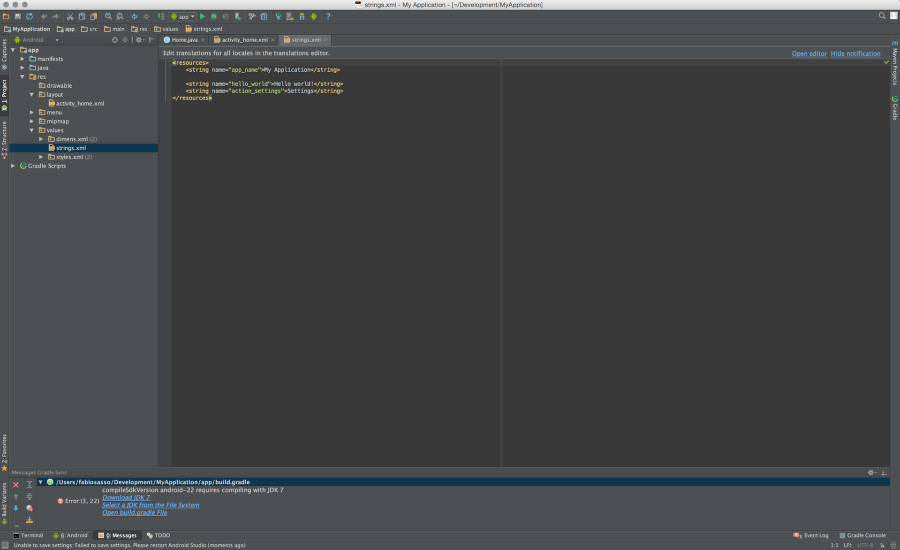900x550 pixels.
Task: Cut selection with the scissors icon
Action: [70, 17]
